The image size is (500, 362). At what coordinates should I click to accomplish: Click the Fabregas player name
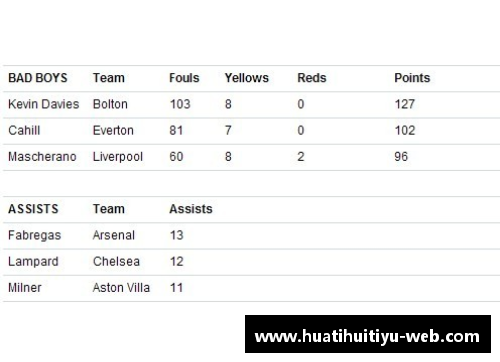(35, 235)
